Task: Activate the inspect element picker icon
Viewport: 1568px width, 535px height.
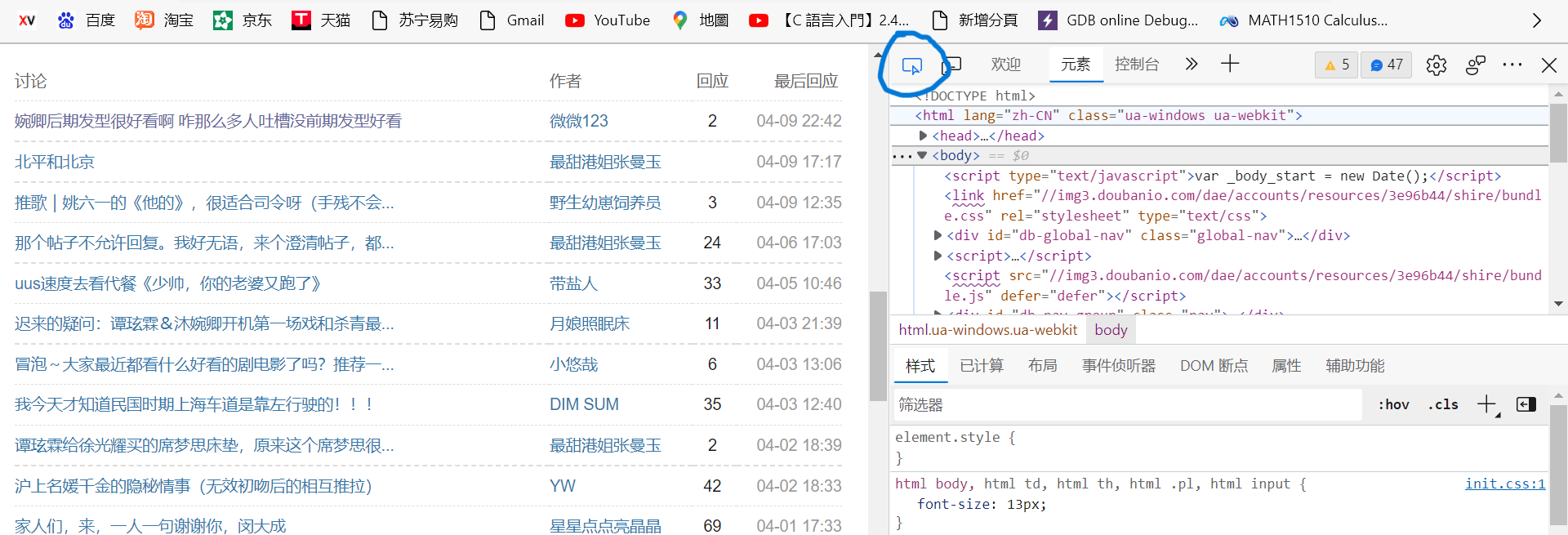Action: 912,65
